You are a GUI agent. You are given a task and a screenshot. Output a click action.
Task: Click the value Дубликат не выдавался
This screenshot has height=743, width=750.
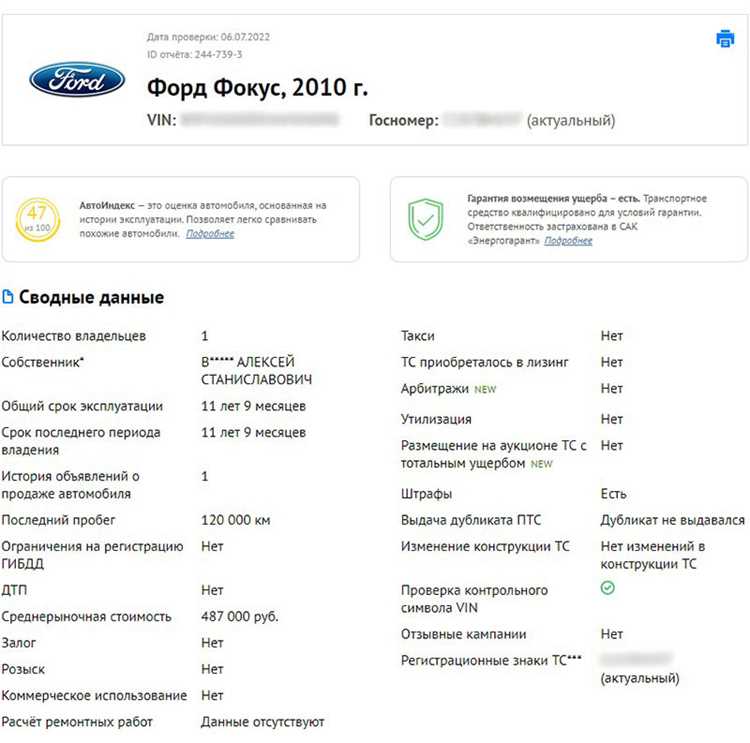pos(673,520)
